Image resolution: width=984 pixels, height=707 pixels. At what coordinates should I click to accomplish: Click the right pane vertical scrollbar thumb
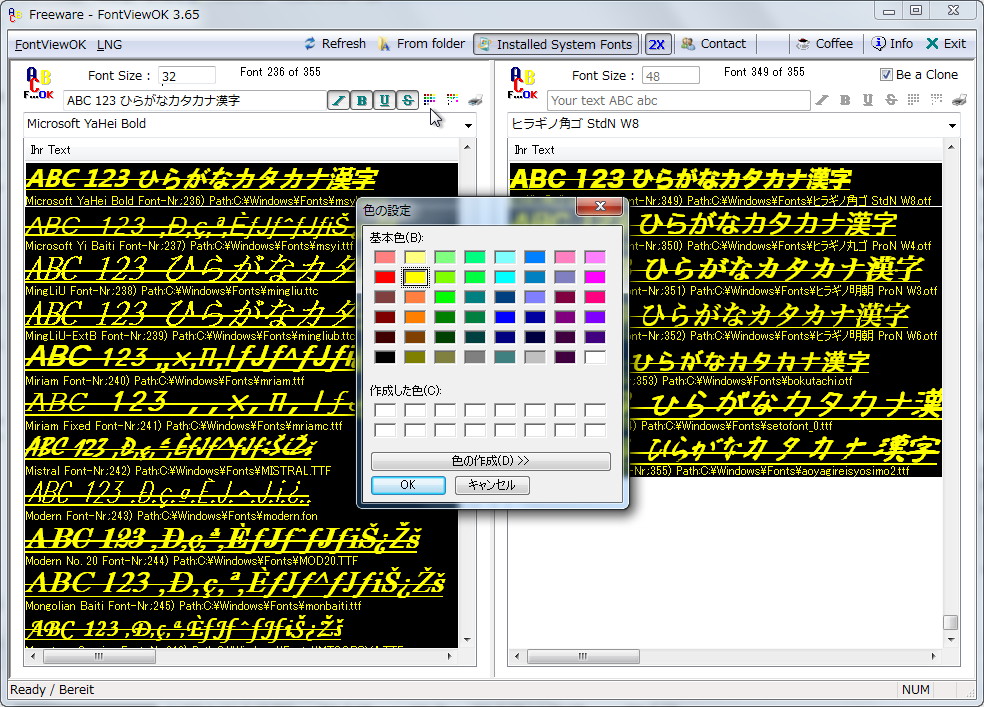(x=951, y=622)
